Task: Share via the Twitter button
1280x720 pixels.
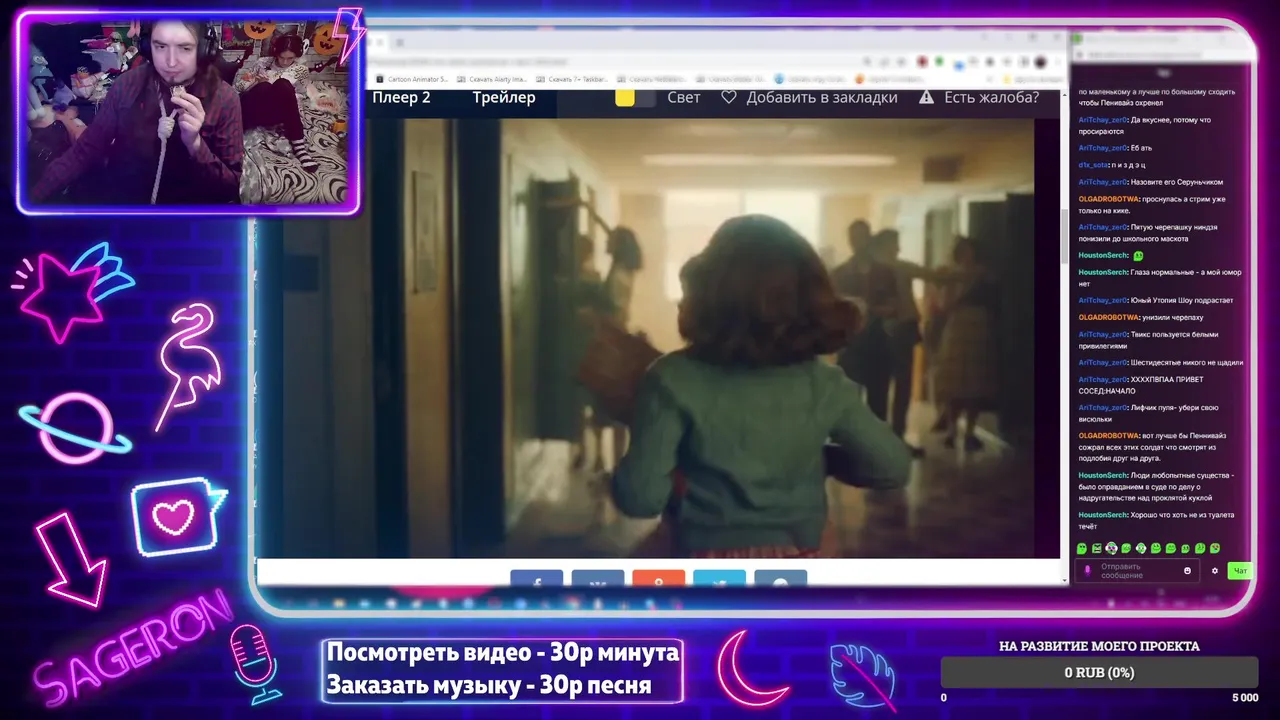Action: click(x=720, y=580)
